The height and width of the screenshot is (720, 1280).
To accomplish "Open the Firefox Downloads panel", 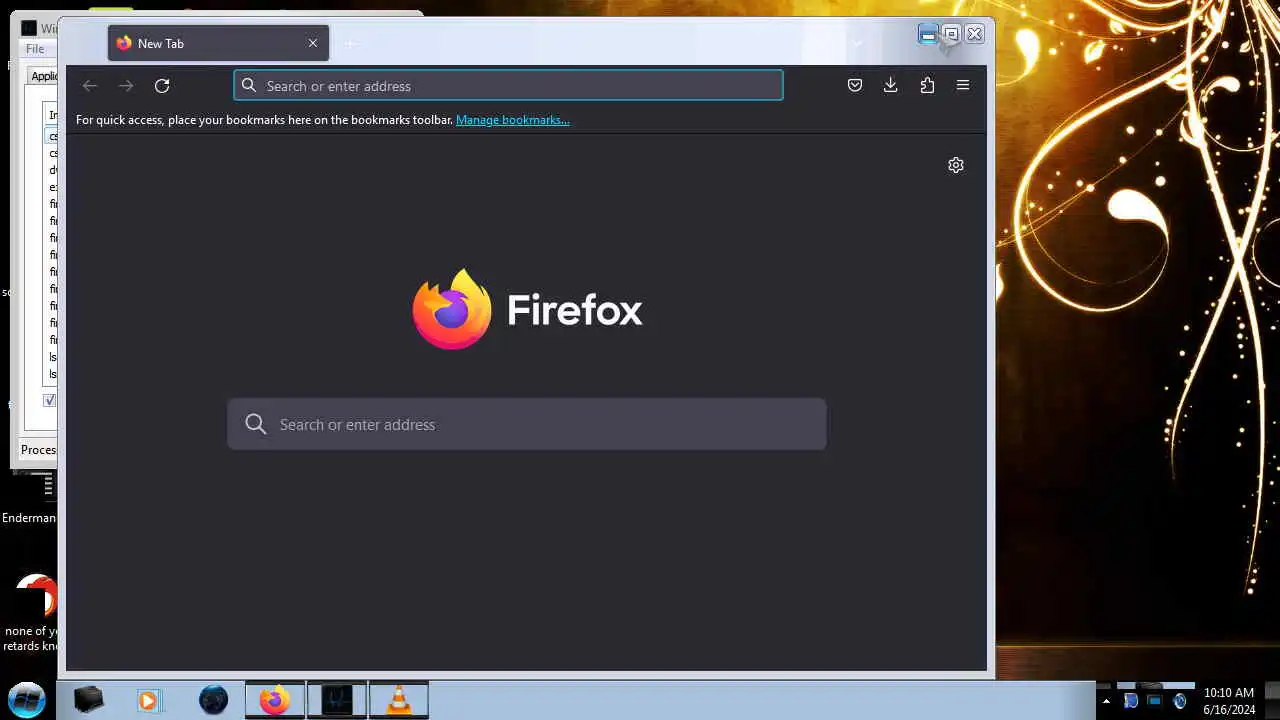I will coord(891,86).
